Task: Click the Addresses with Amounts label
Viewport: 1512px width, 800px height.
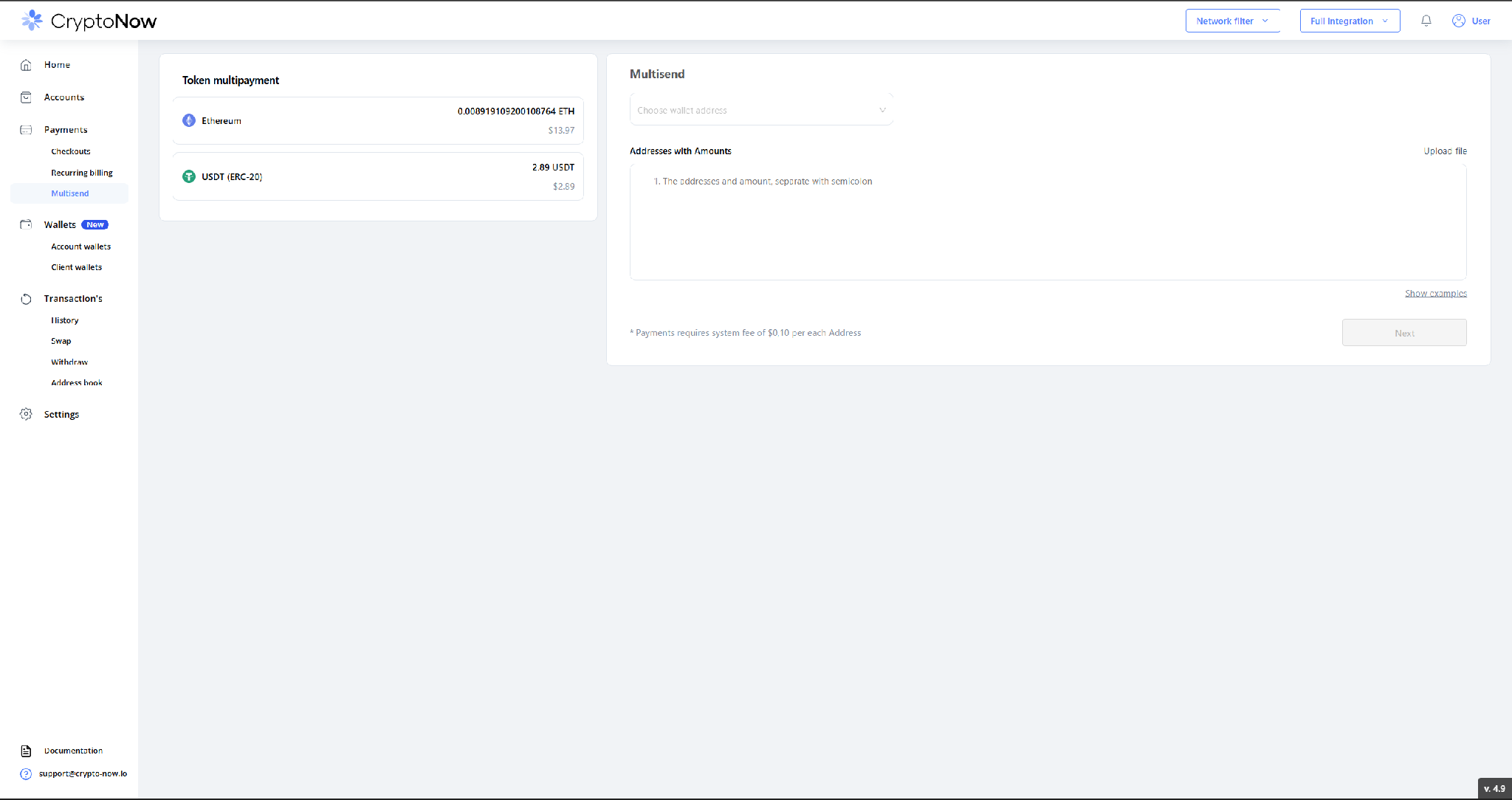Action: click(x=680, y=151)
